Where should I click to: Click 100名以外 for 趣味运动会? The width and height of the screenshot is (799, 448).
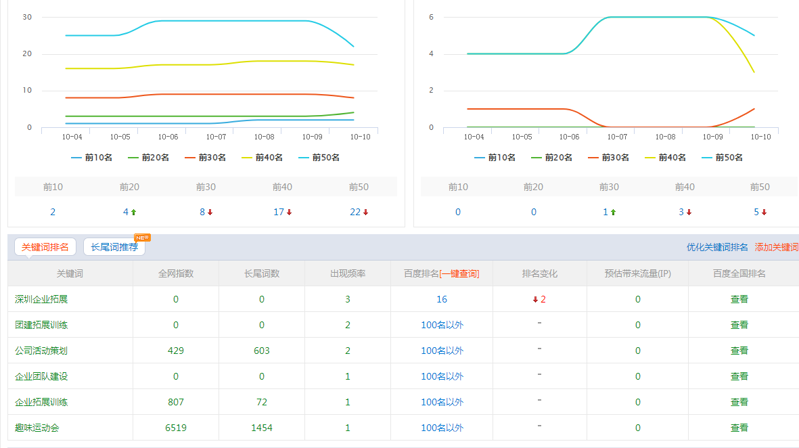click(442, 428)
